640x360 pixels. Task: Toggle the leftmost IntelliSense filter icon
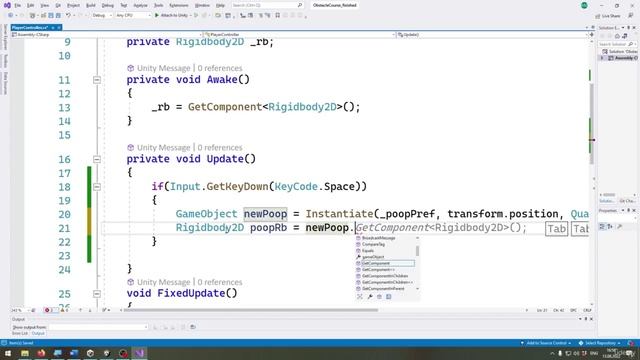[360, 297]
